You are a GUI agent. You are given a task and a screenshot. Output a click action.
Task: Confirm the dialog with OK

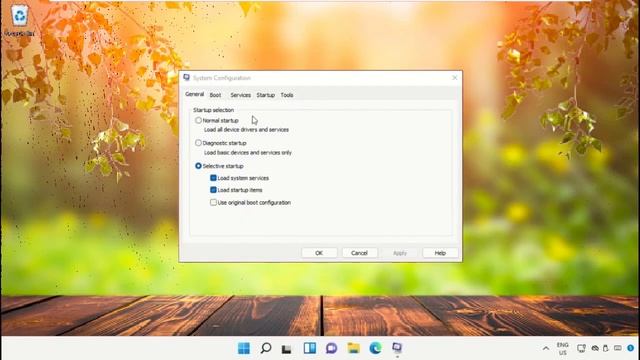point(319,253)
